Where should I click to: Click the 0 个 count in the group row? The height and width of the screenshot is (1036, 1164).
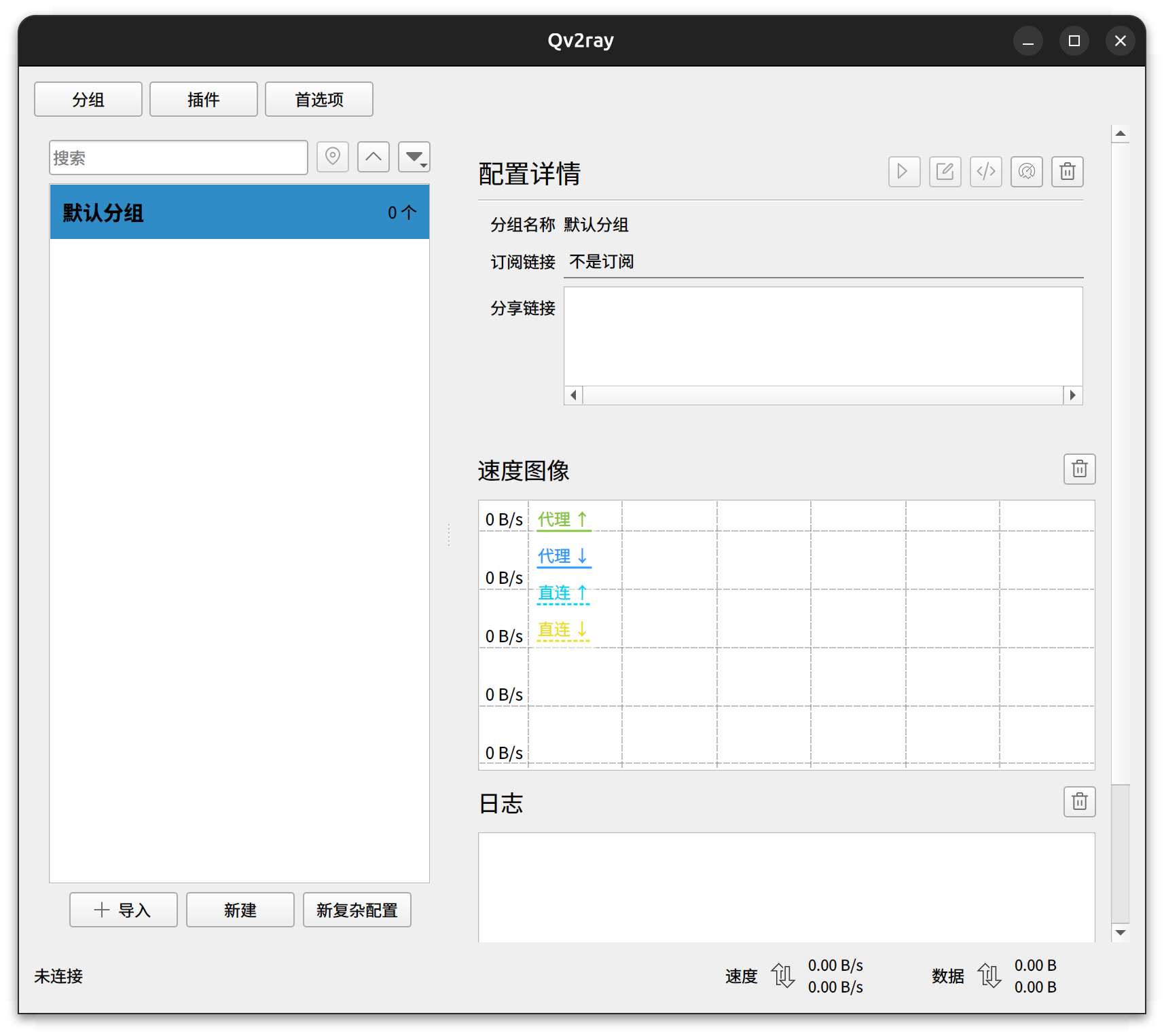[x=402, y=212]
